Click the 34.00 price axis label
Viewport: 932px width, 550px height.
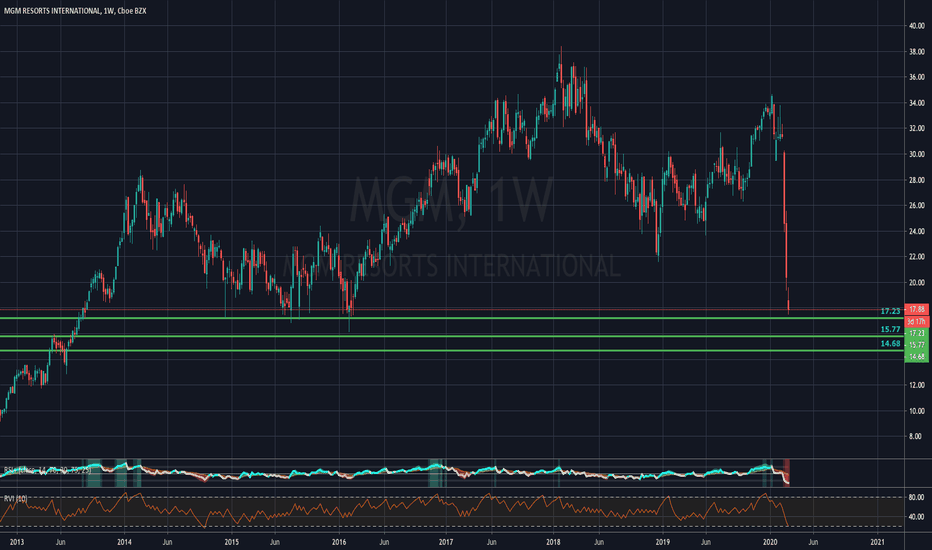[x=916, y=103]
